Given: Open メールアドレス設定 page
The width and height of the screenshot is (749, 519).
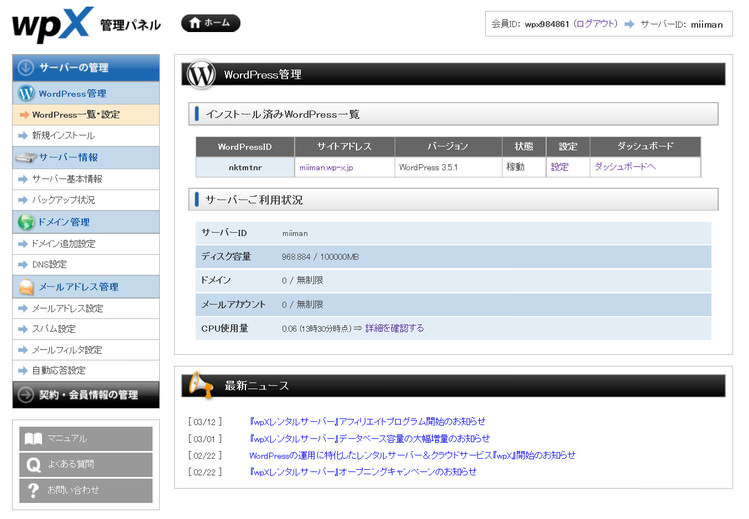Looking at the screenshot, I should tap(86, 308).
